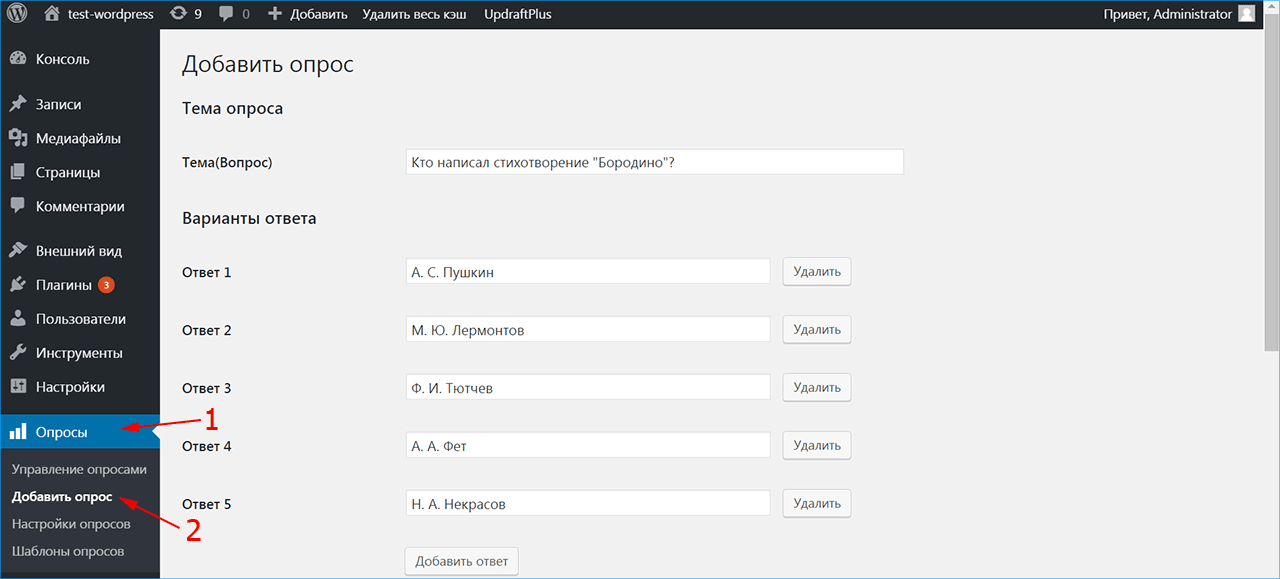Click the updates counter icon

[178, 14]
